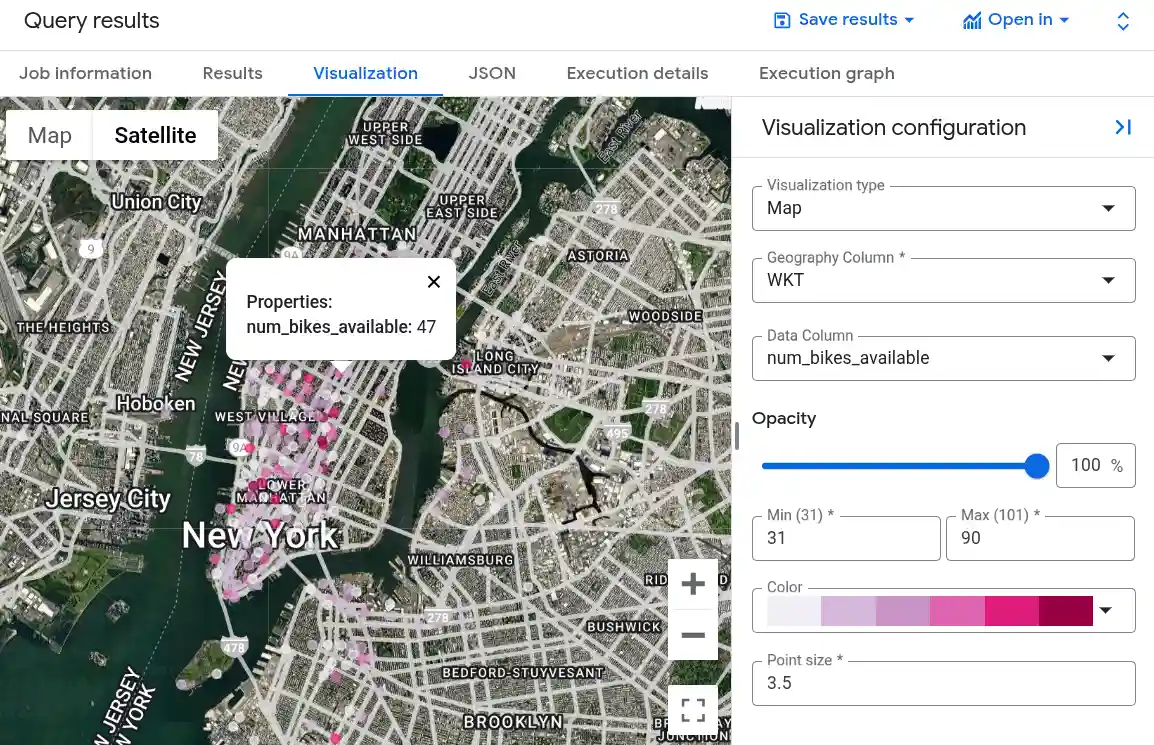This screenshot has width=1154, height=745.
Task: Edit the Point size field
Action: point(944,683)
